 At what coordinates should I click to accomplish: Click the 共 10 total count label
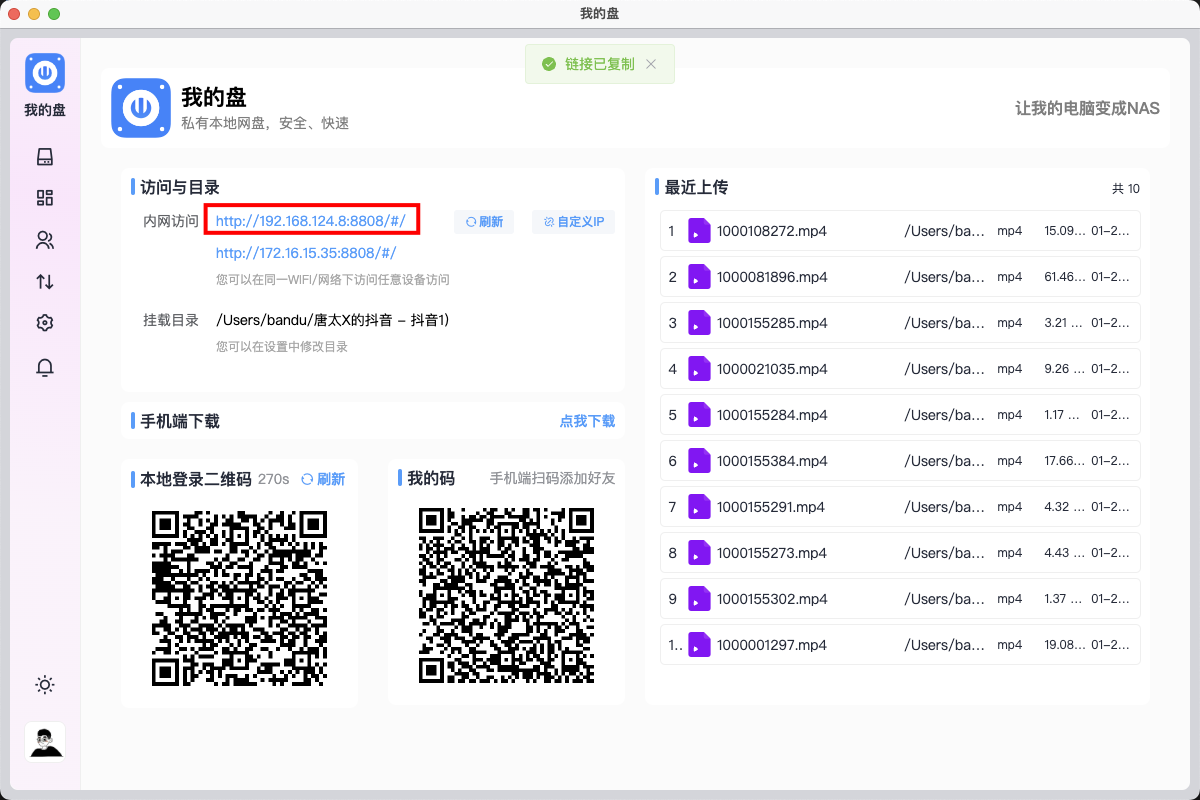1126,188
